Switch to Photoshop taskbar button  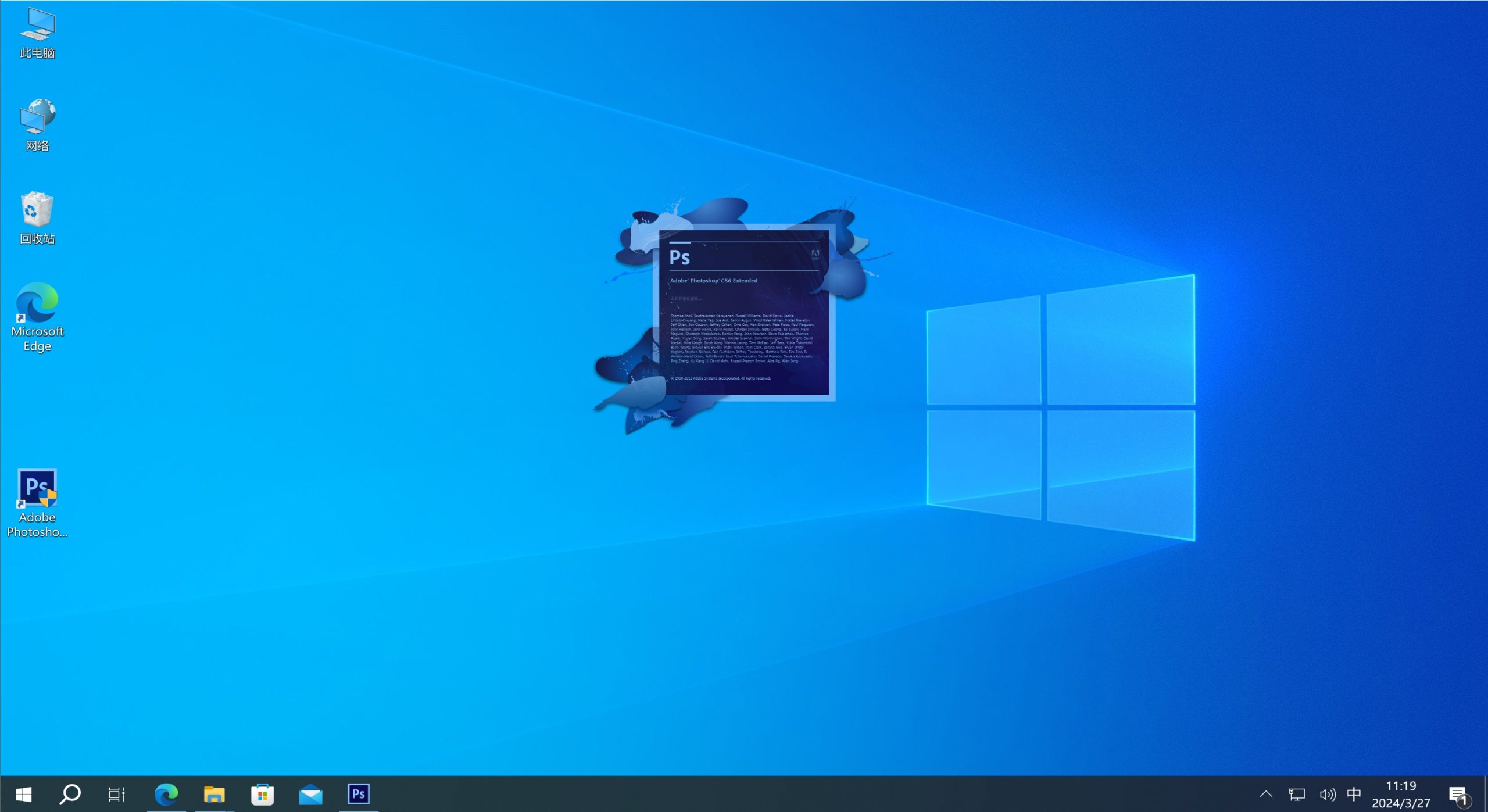[359, 794]
